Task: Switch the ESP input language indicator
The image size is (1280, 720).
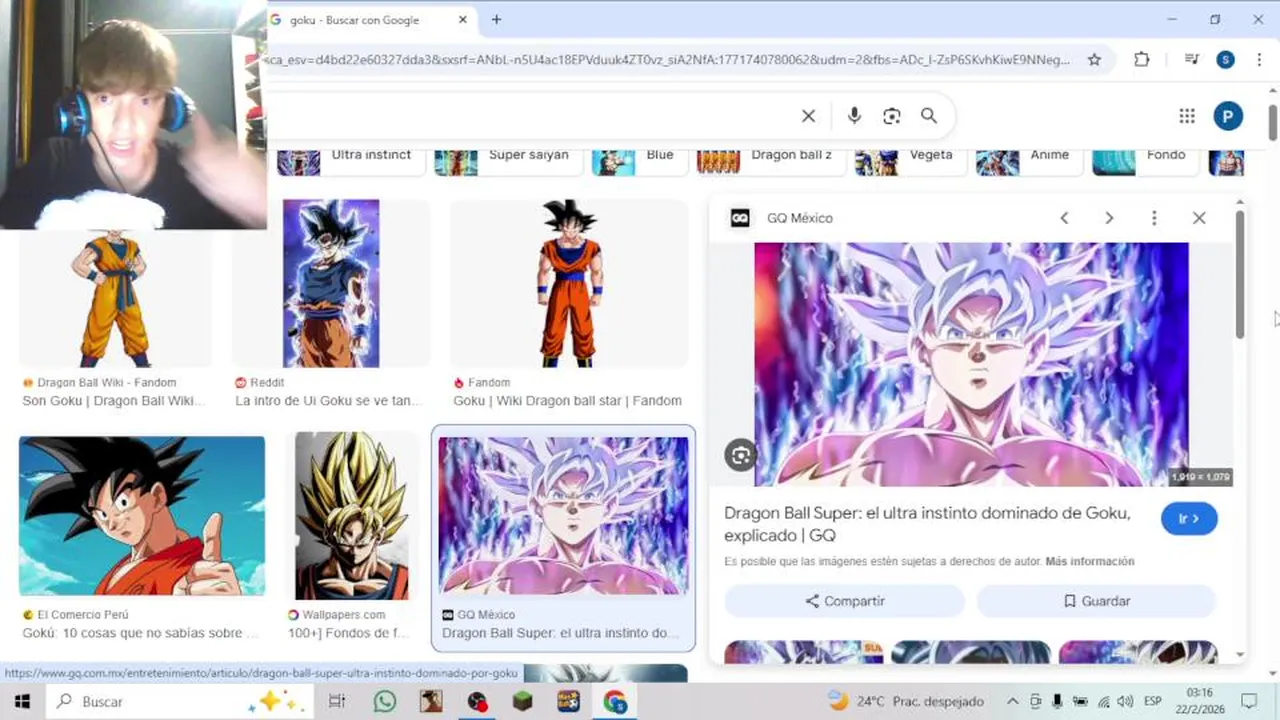Action: [1153, 702]
